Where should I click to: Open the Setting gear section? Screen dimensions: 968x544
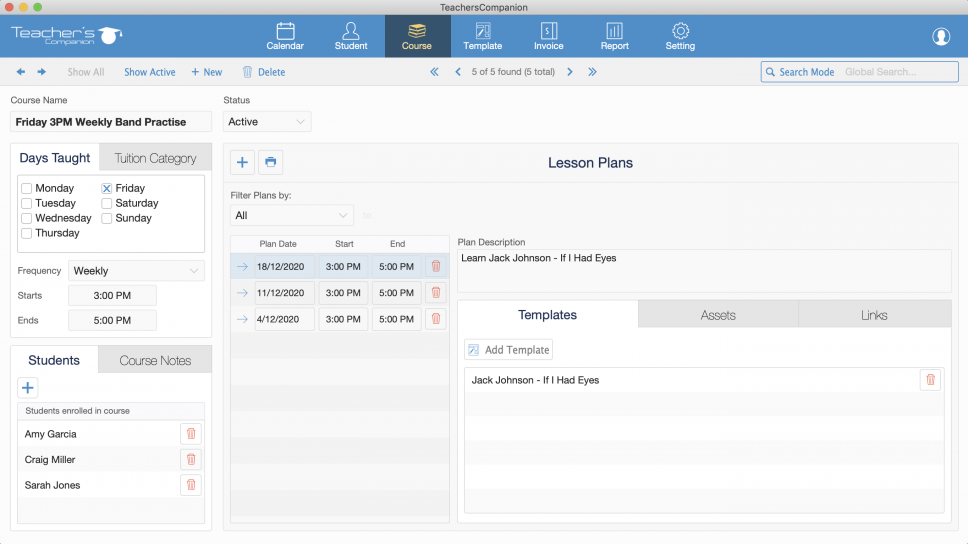coord(680,36)
